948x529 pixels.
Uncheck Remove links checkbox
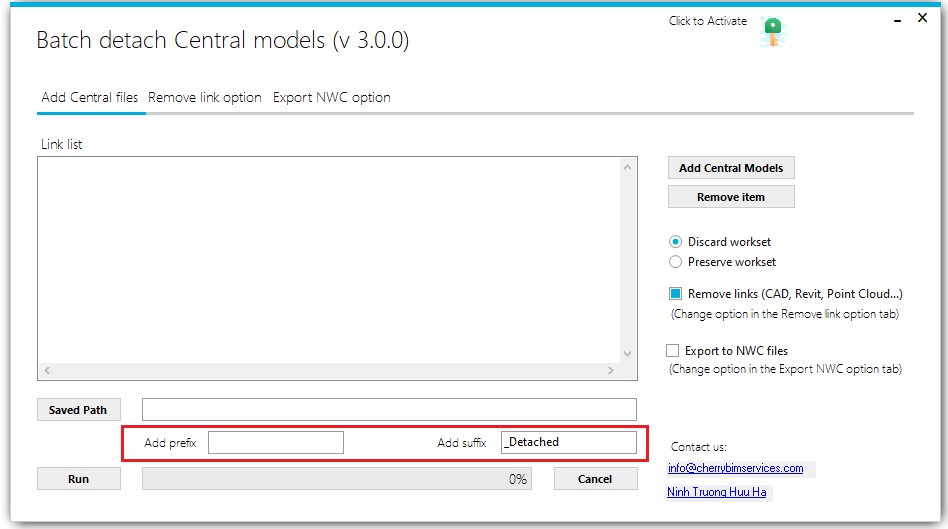(x=676, y=294)
